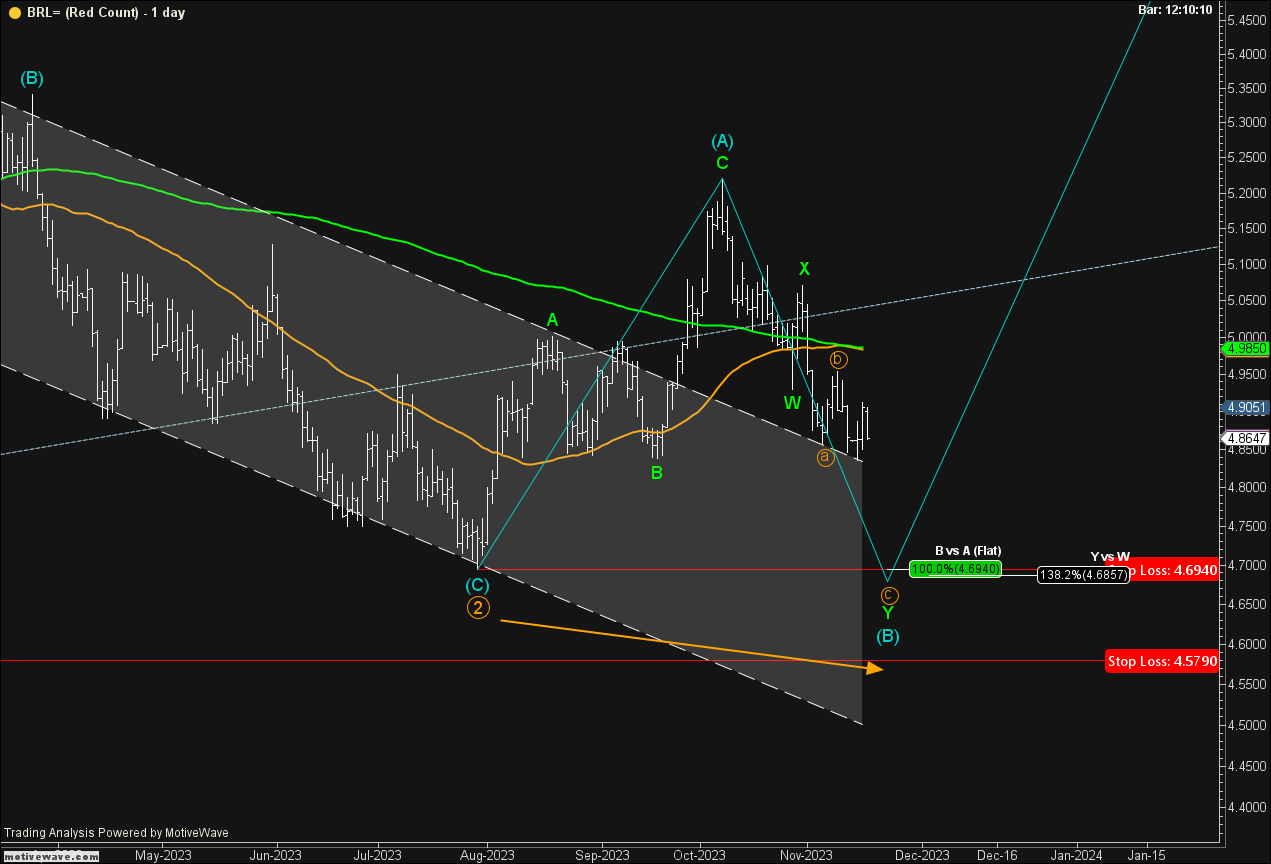
Task: Click the 138.2%(4.6857) ratio label
Action: coord(1083,574)
